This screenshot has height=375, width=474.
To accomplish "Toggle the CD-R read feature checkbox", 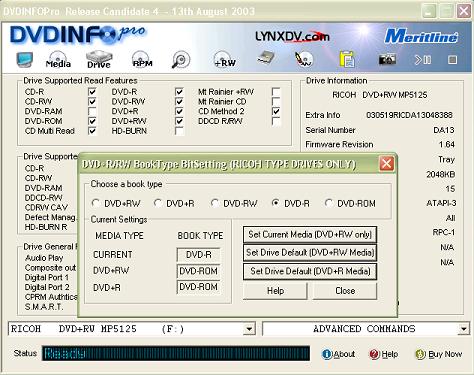I will [x=92, y=92].
